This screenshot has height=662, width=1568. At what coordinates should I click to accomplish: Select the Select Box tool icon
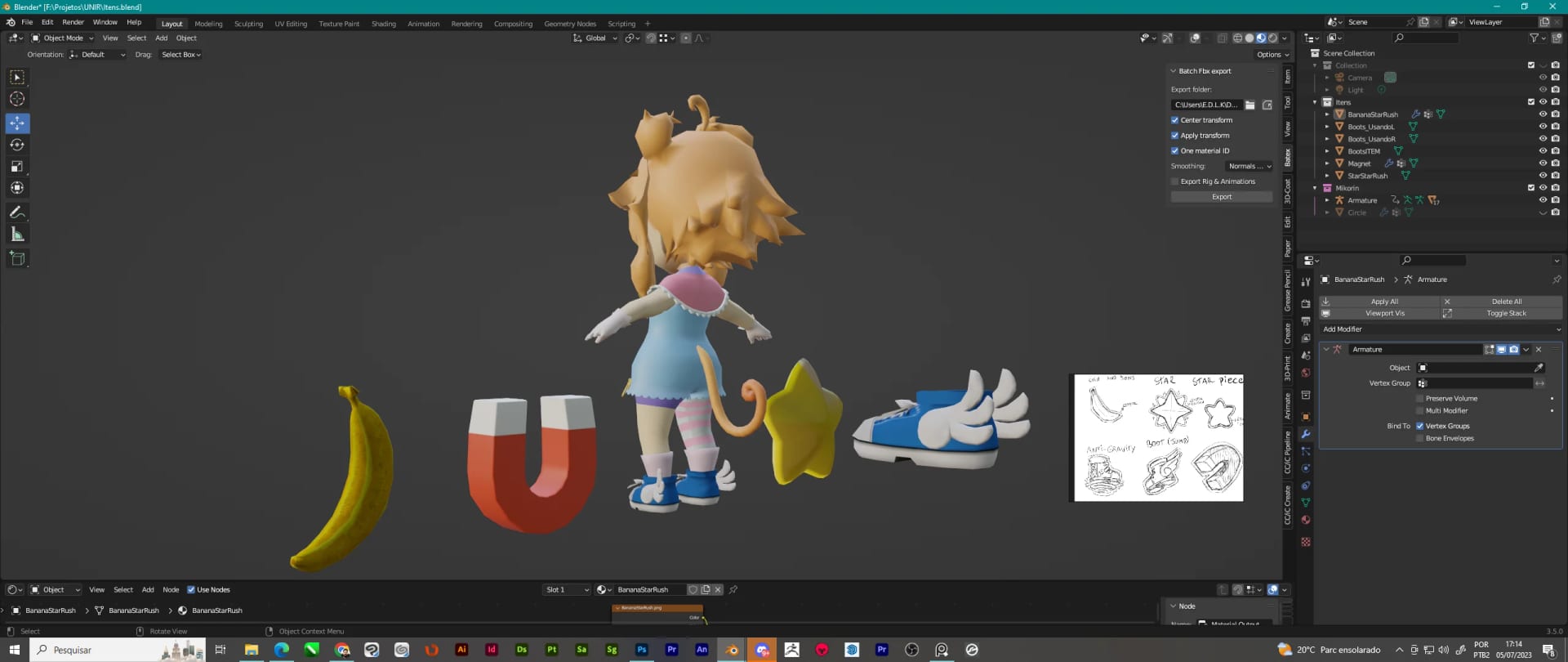click(x=17, y=77)
